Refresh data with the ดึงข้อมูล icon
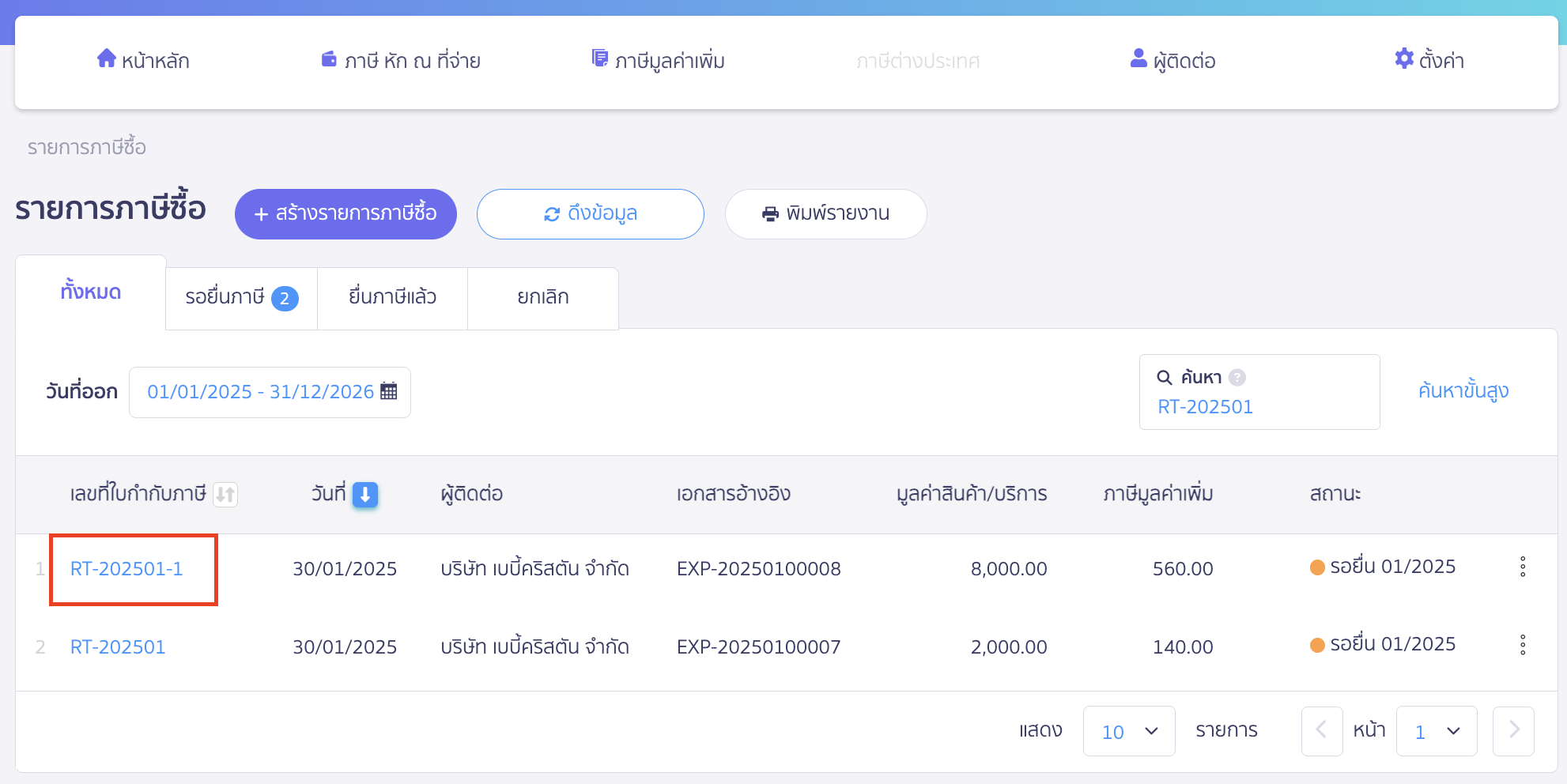The image size is (1567, 784). coord(553,213)
